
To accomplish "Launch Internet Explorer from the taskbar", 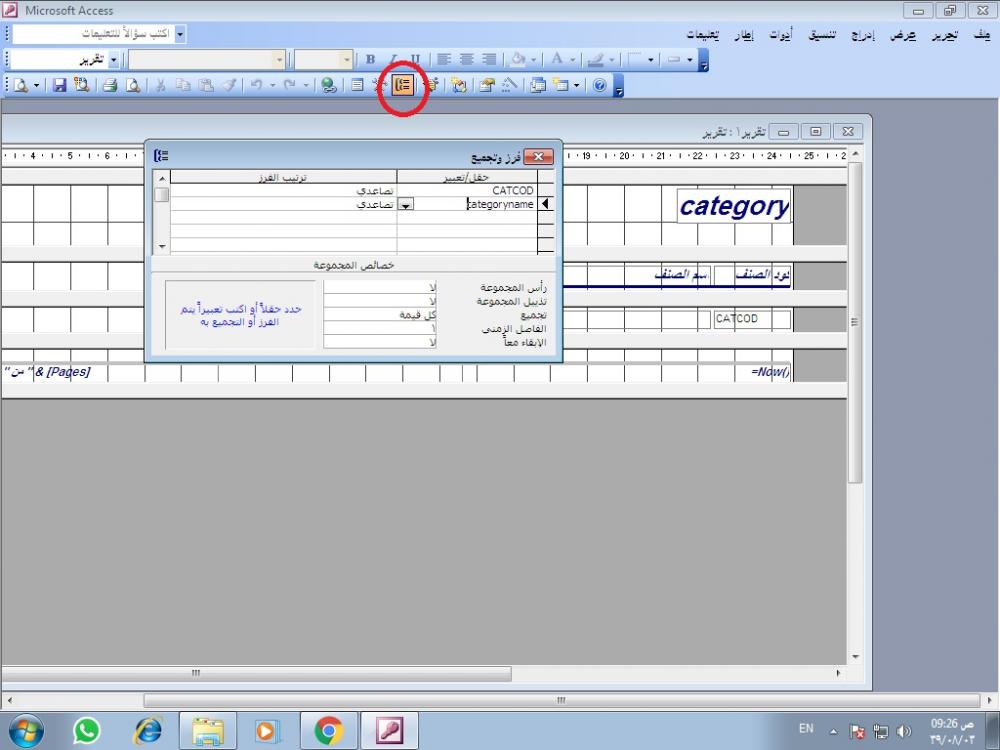I will tap(148, 730).
